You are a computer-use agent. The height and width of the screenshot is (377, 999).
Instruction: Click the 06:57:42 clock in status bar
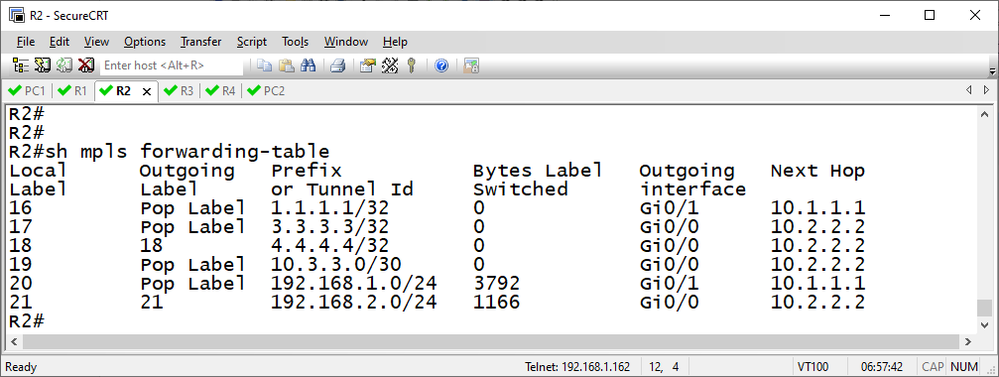pyautogui.click(x=882, y=367)
